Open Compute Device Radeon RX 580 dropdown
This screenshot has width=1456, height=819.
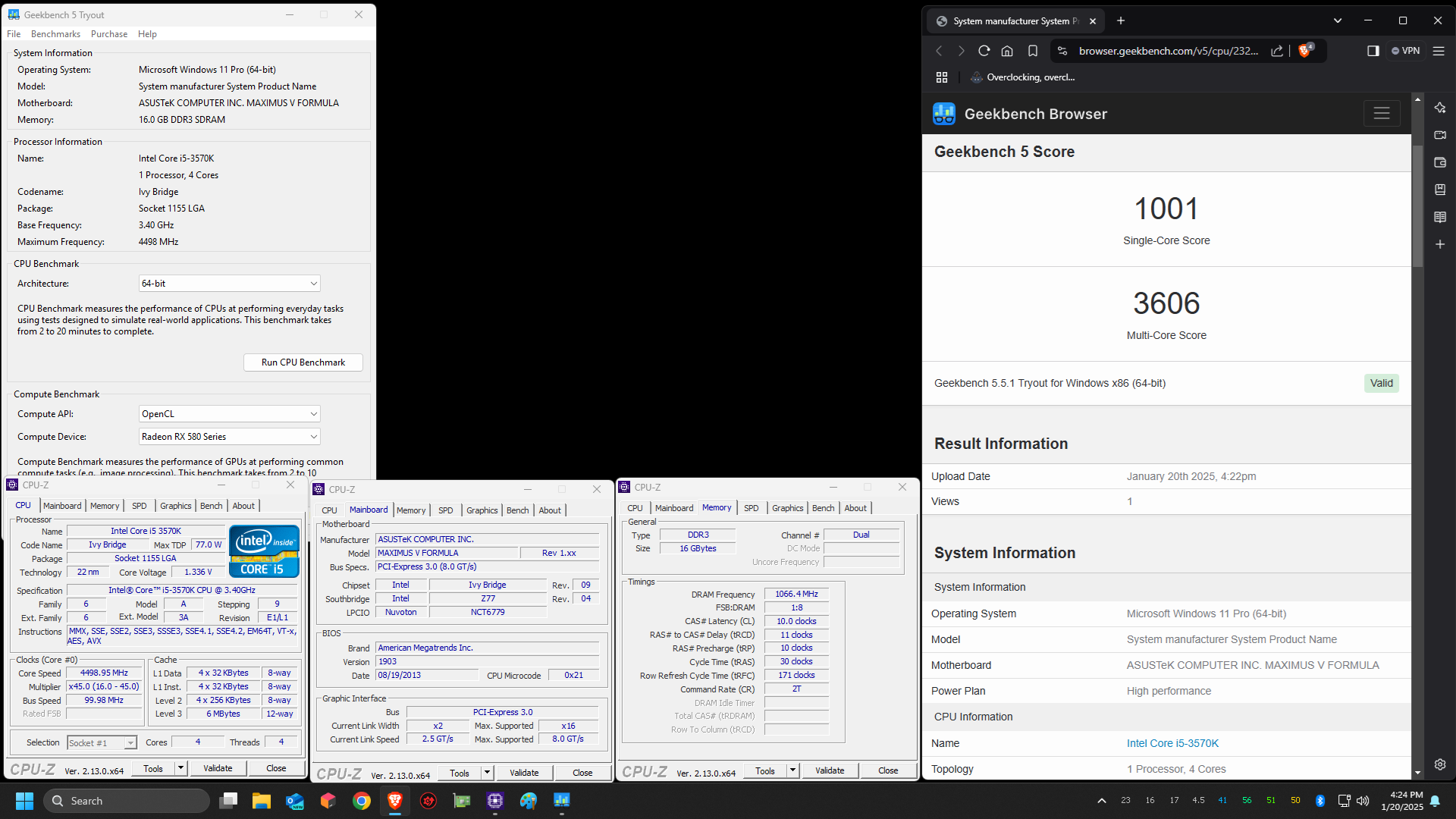click(x=230, y=437)
